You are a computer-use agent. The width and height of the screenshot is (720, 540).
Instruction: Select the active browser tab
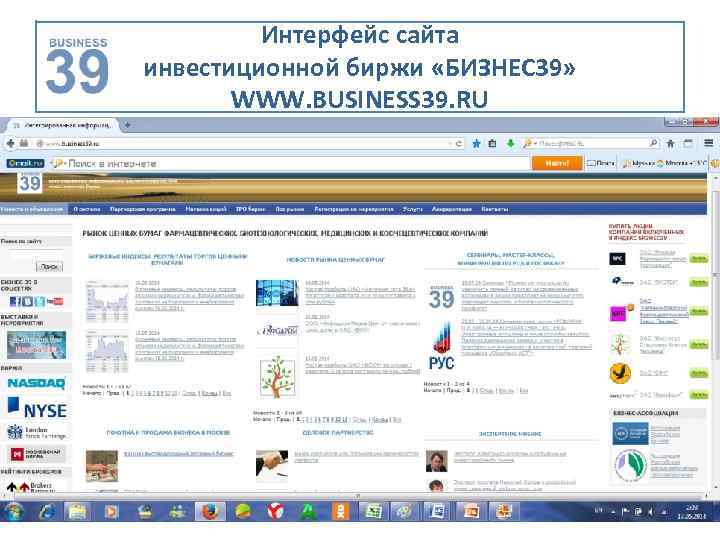coord(63,125)
